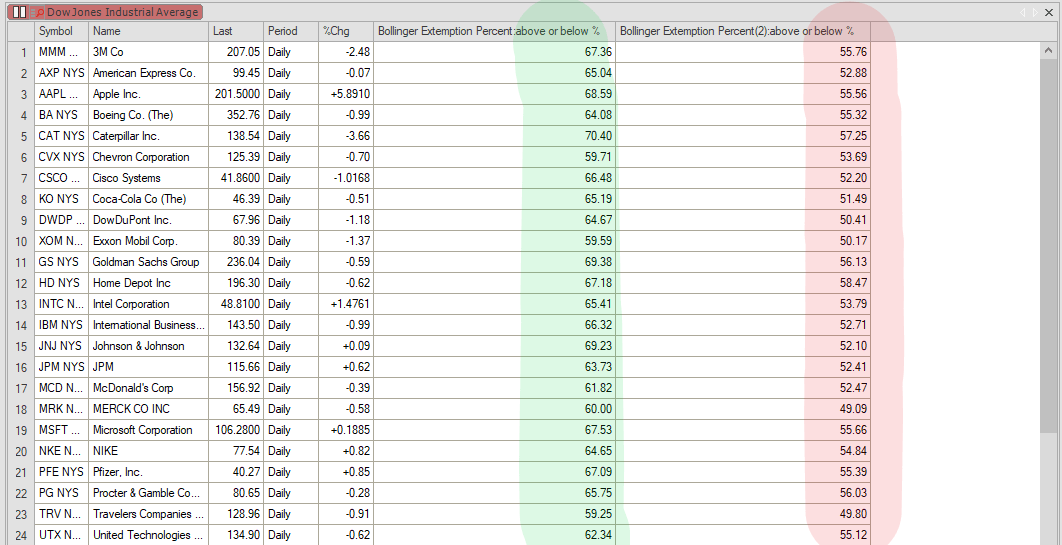Viewport: 1062px width, 545px height.
Task: Click the DowDuPont Inc. name cell
Action: tap(148, 220)
